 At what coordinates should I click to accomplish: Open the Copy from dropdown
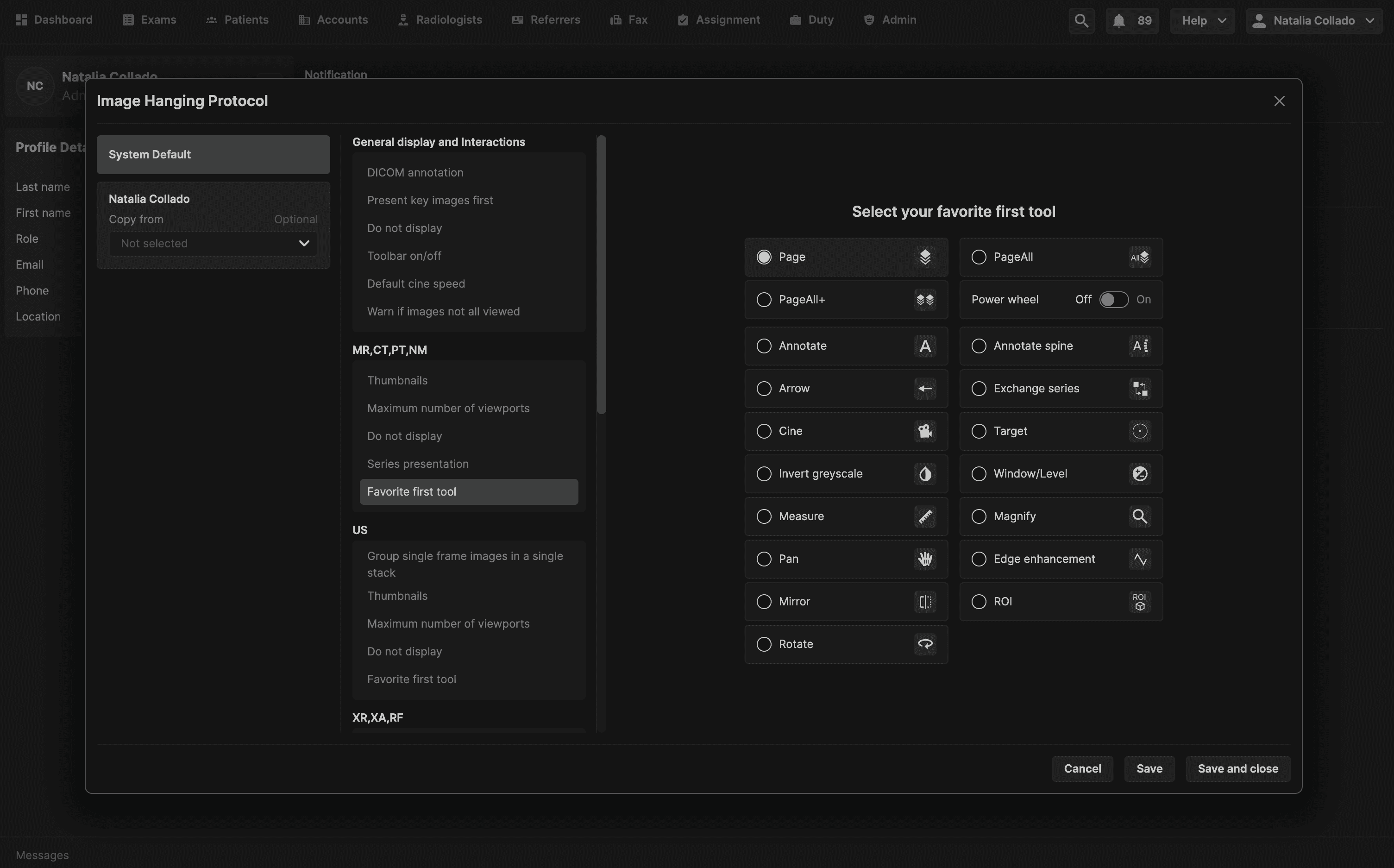pos(213,244)
